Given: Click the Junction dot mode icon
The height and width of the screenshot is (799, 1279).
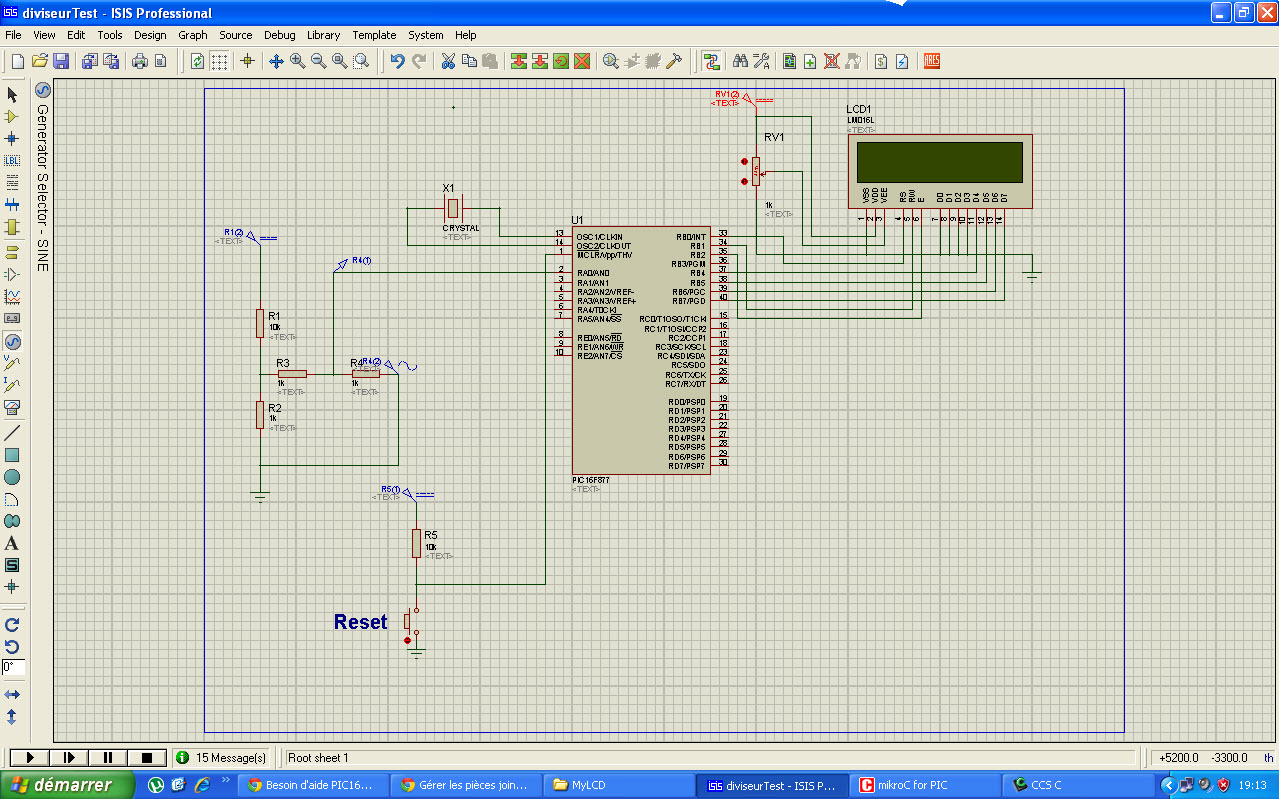Looking at the screenshot, I should tap(12, 139).
